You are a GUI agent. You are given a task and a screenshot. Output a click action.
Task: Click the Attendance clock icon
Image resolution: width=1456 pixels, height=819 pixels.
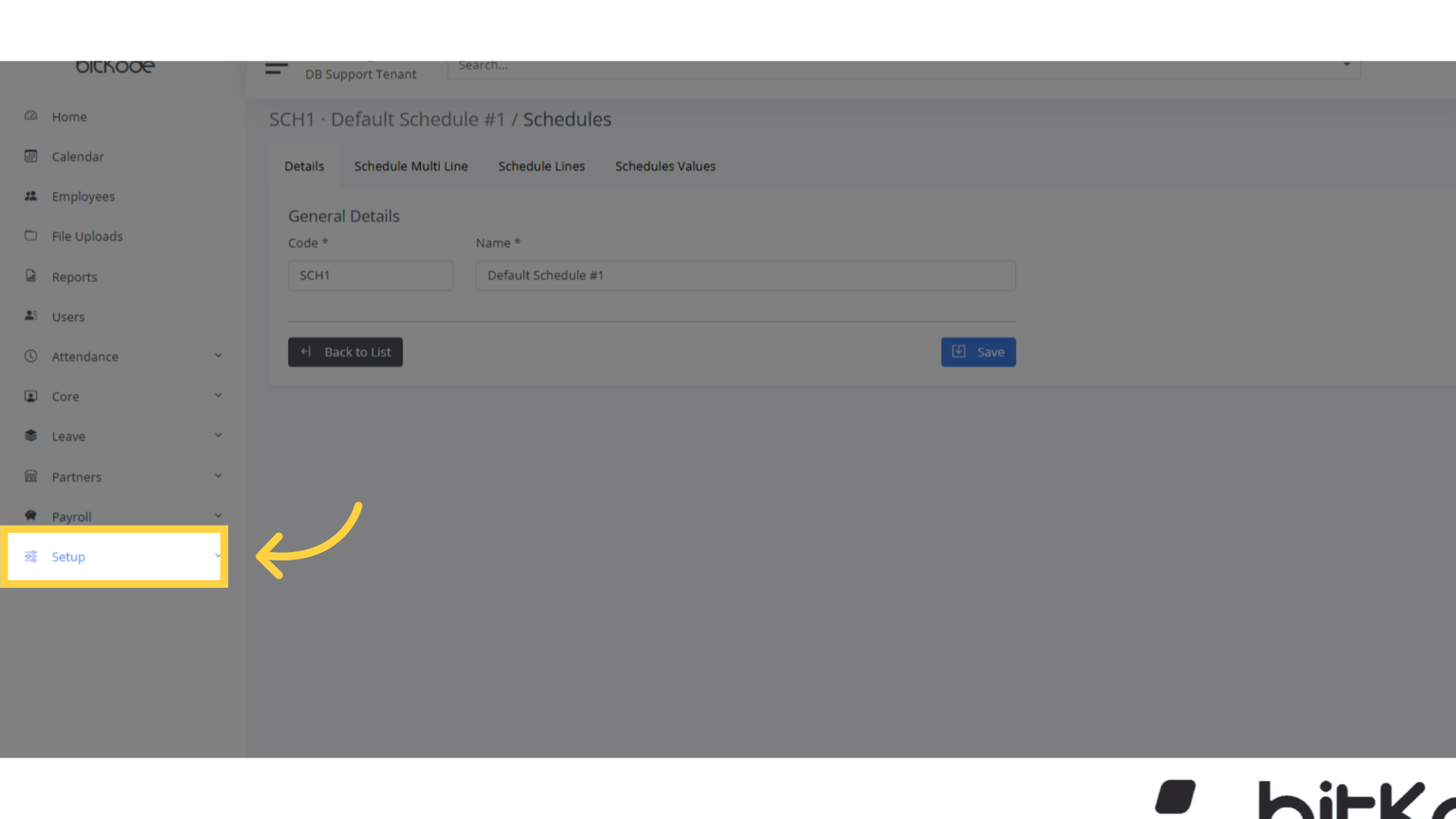30,356
